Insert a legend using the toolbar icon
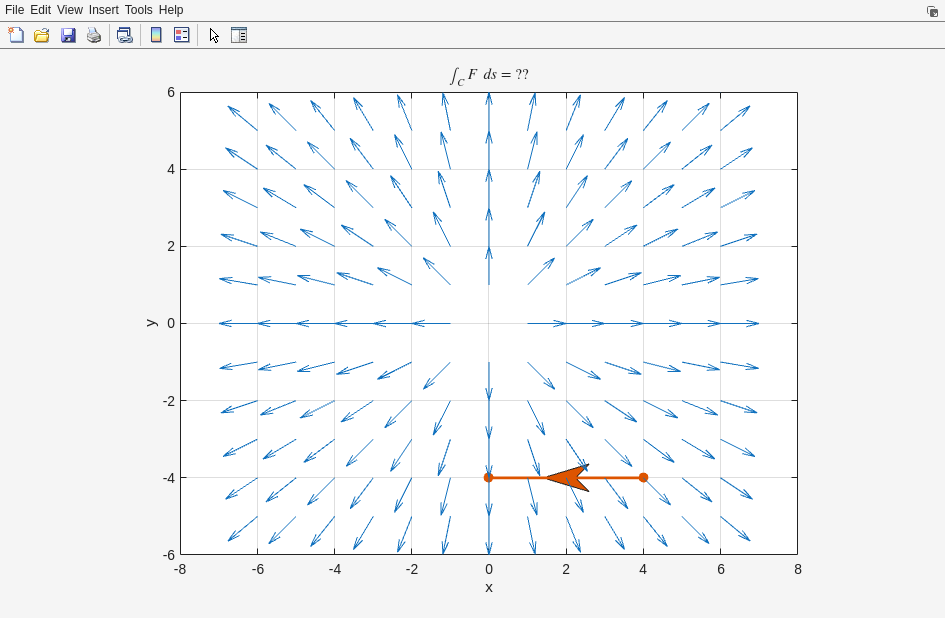Image resolution: width=945 pixels, height=618 pixels. (x=181, y=35)
